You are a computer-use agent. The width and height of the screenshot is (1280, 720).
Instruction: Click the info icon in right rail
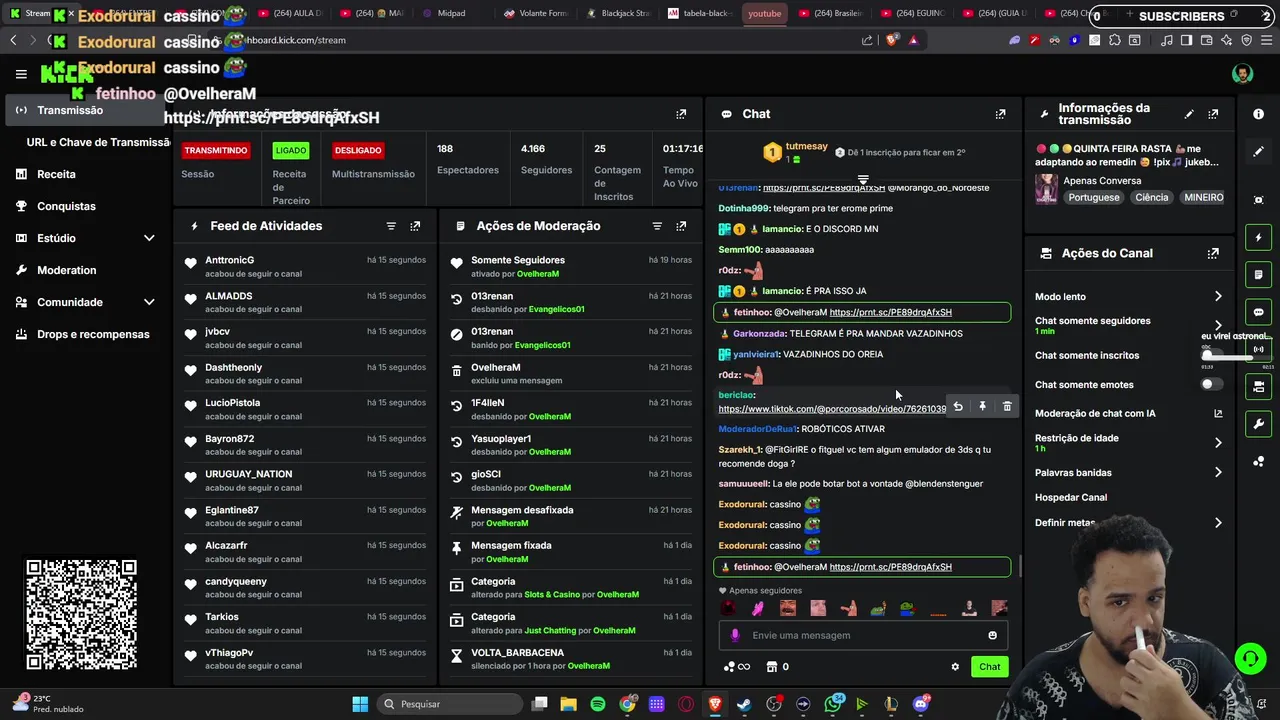tap(1259, 114)
